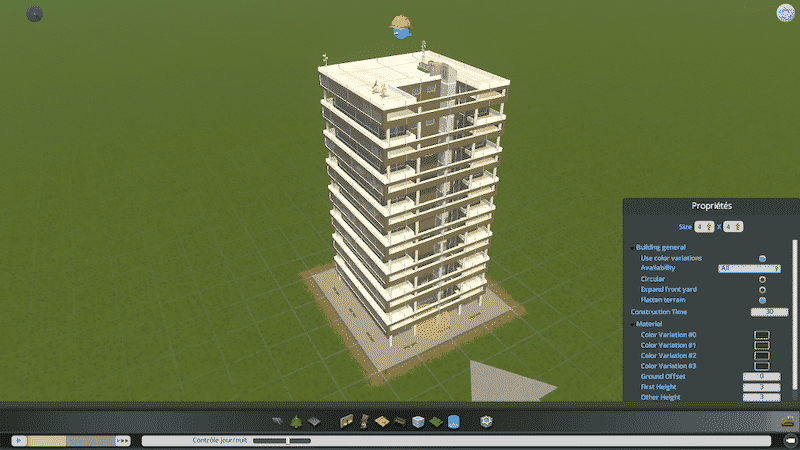Screen dimensions: 800x450
Task: Click the bottom-right corner camera icon
Action: tap(787, 440)
